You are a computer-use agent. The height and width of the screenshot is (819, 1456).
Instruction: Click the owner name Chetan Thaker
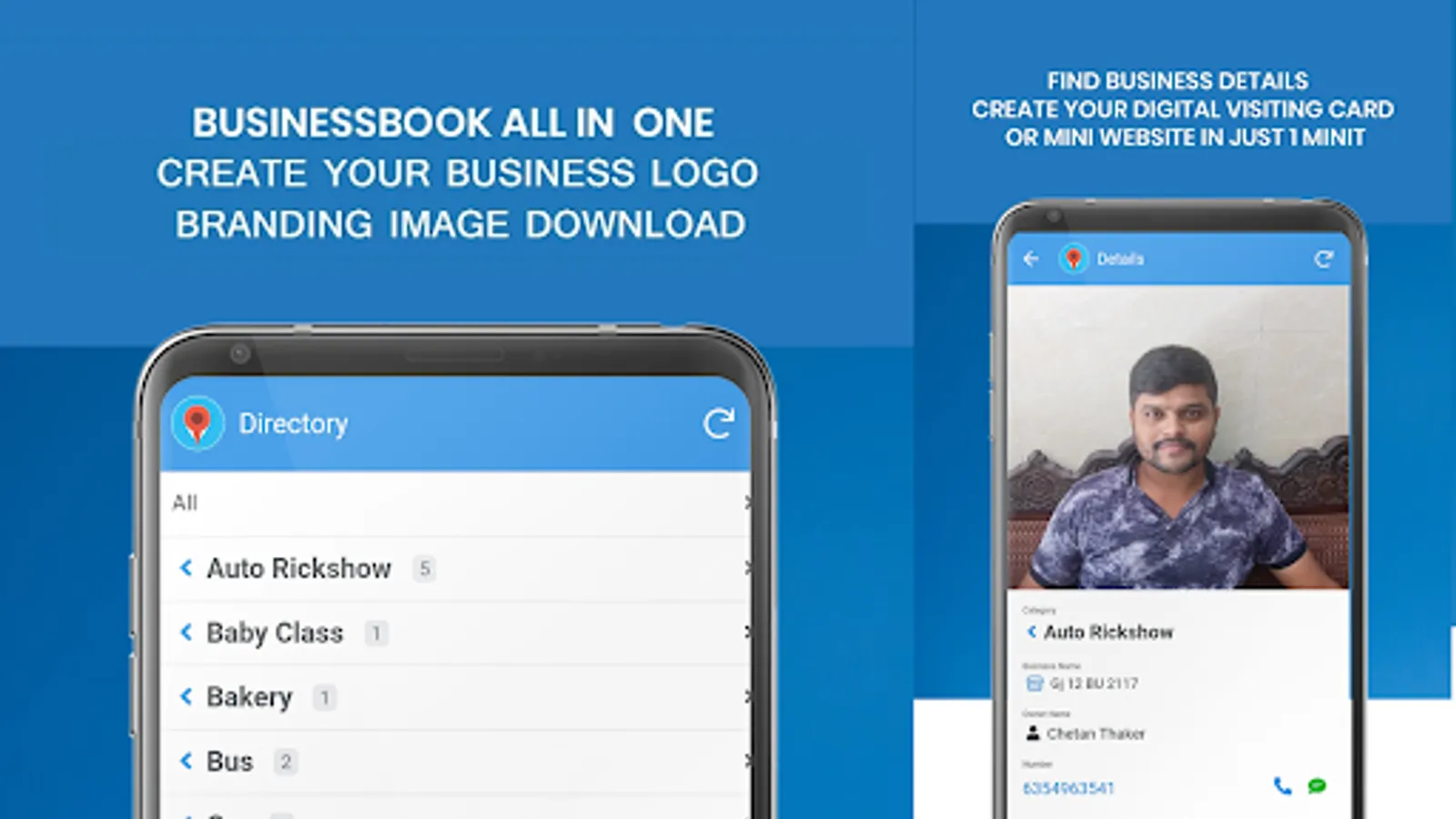tap(1096, 733)
